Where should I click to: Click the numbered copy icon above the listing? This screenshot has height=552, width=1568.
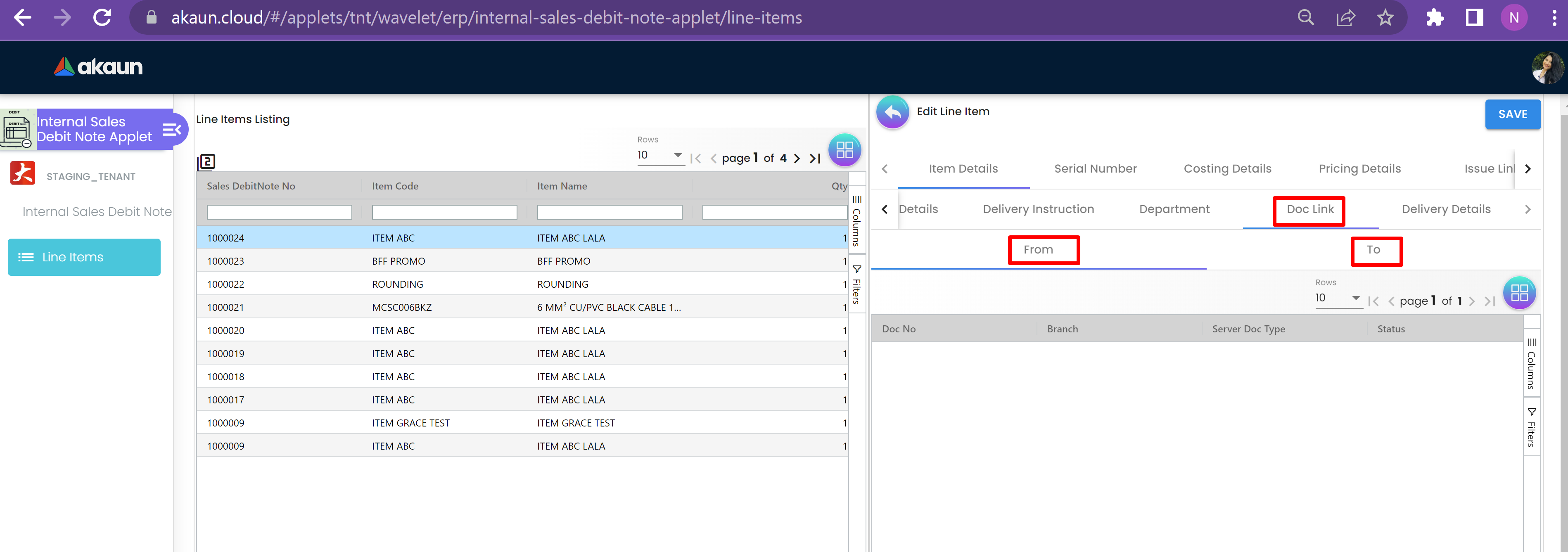[206, 162]
